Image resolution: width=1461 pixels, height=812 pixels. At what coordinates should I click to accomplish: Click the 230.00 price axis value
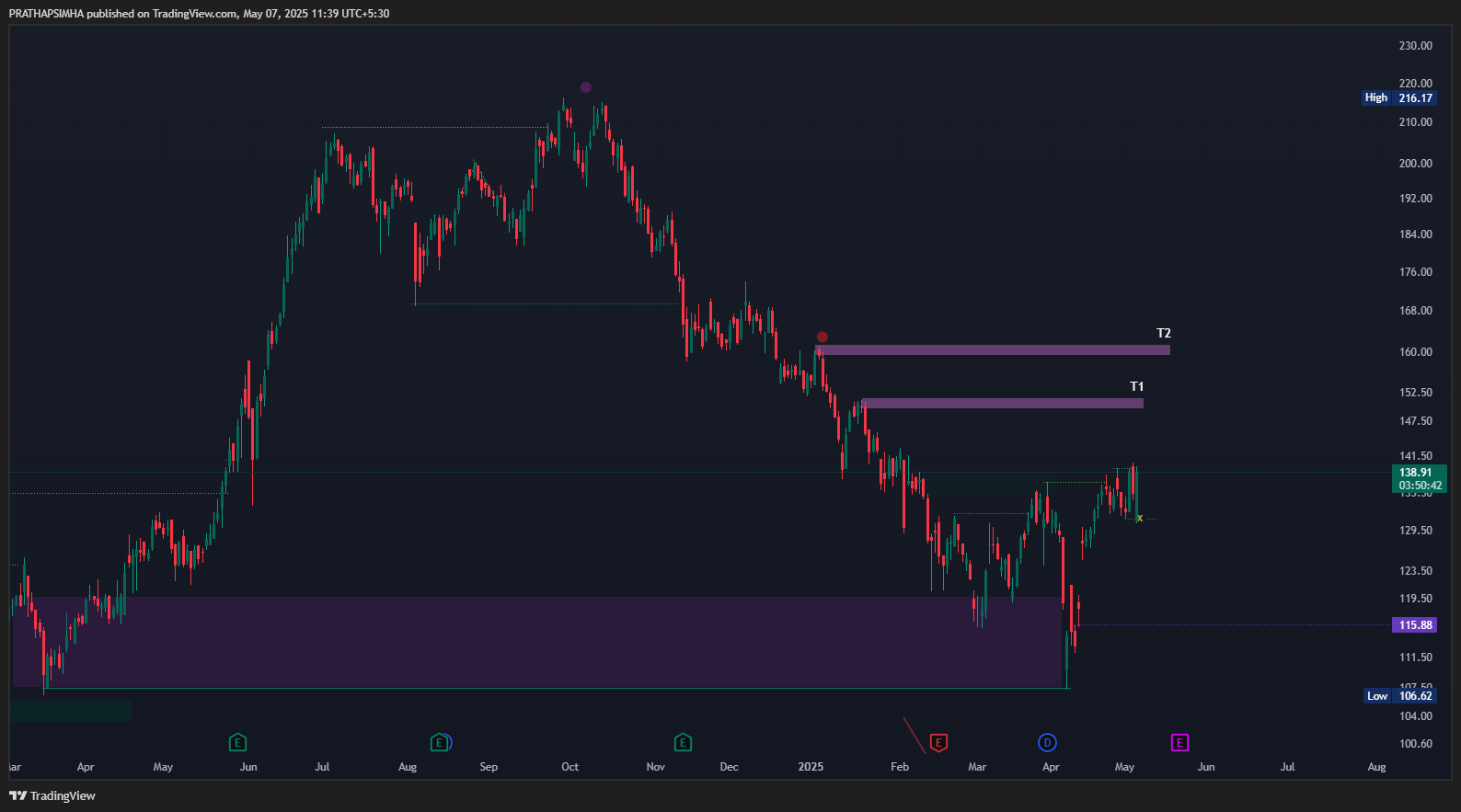coord(1415,46)
